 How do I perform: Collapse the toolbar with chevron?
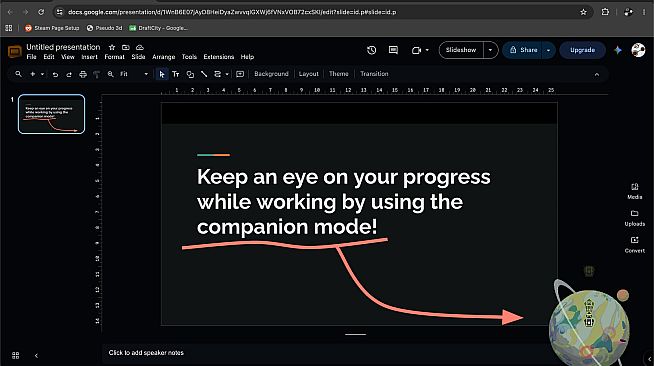[x=597, y=75]
